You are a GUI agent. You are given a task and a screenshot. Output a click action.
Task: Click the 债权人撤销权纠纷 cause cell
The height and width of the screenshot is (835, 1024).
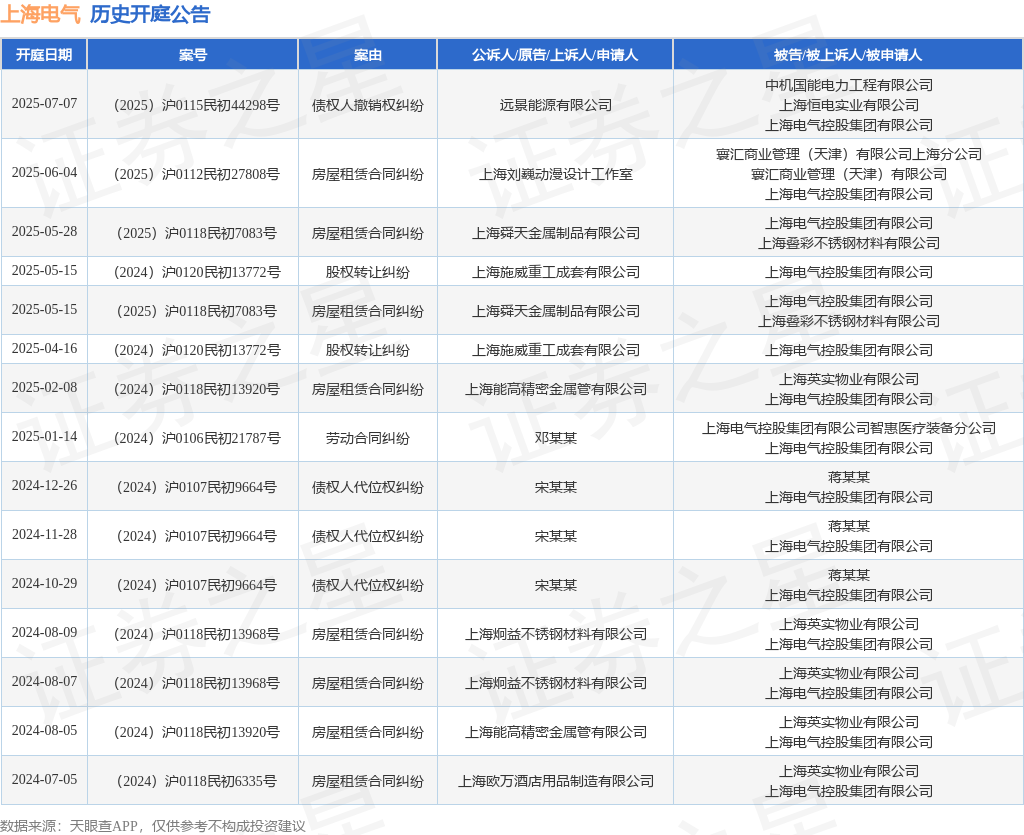(368, 105)
